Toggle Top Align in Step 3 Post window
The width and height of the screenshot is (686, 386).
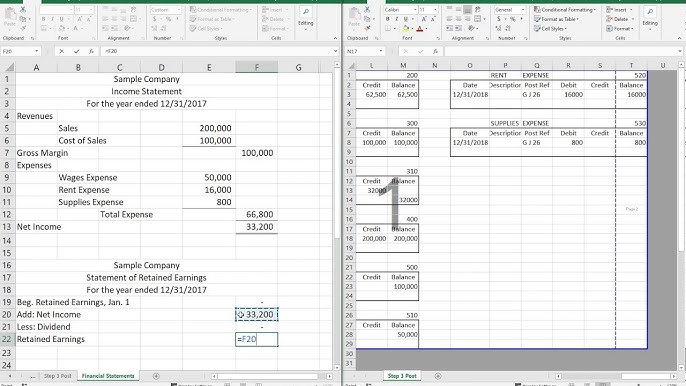pos(449,9)
